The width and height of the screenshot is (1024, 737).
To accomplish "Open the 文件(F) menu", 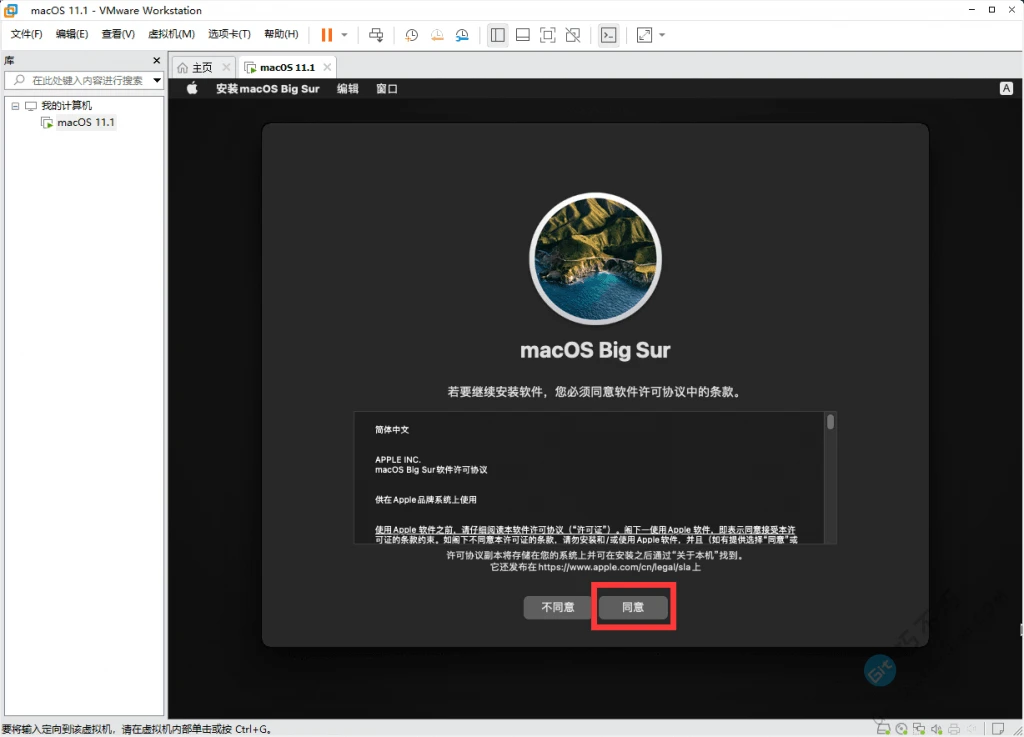I will tap(26, 34).
